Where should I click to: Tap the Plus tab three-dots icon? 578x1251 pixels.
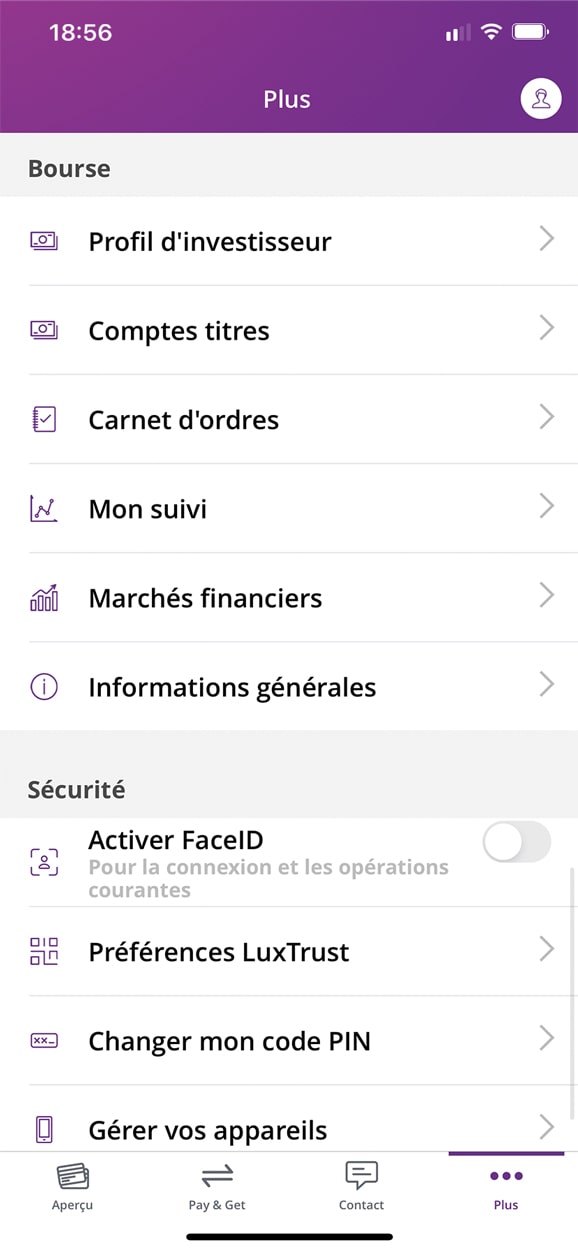pos(506,1176)
